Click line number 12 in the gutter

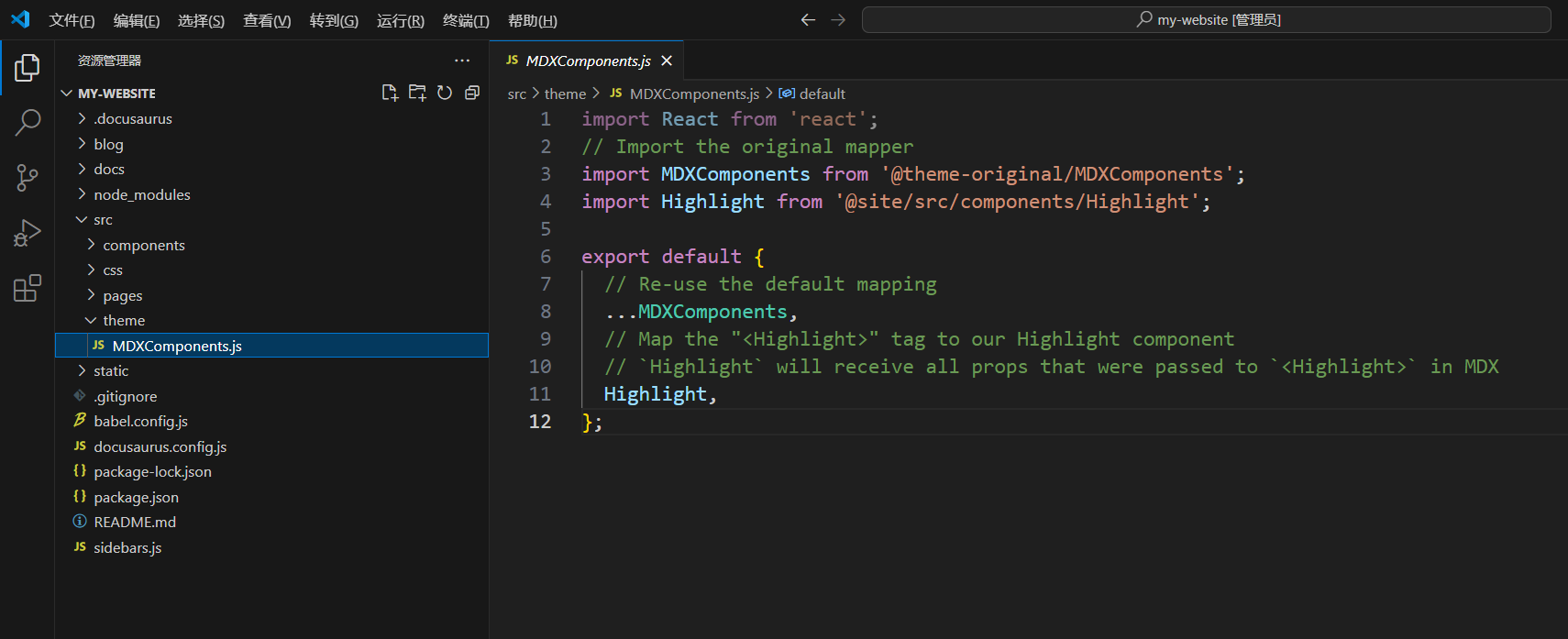(540, 422)
